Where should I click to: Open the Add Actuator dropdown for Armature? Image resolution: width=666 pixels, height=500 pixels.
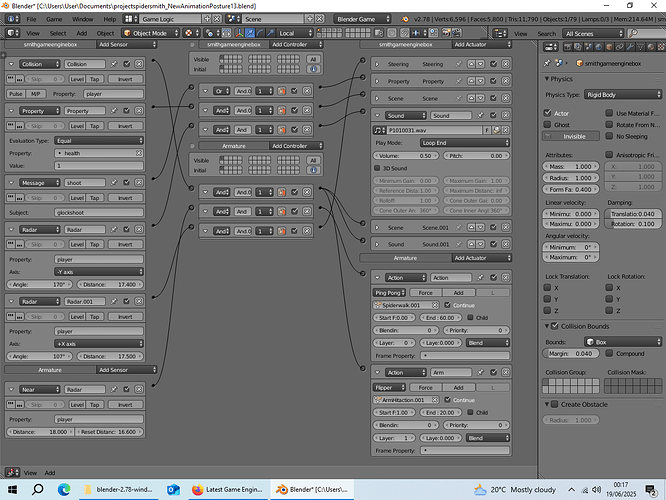coord(482,258)
